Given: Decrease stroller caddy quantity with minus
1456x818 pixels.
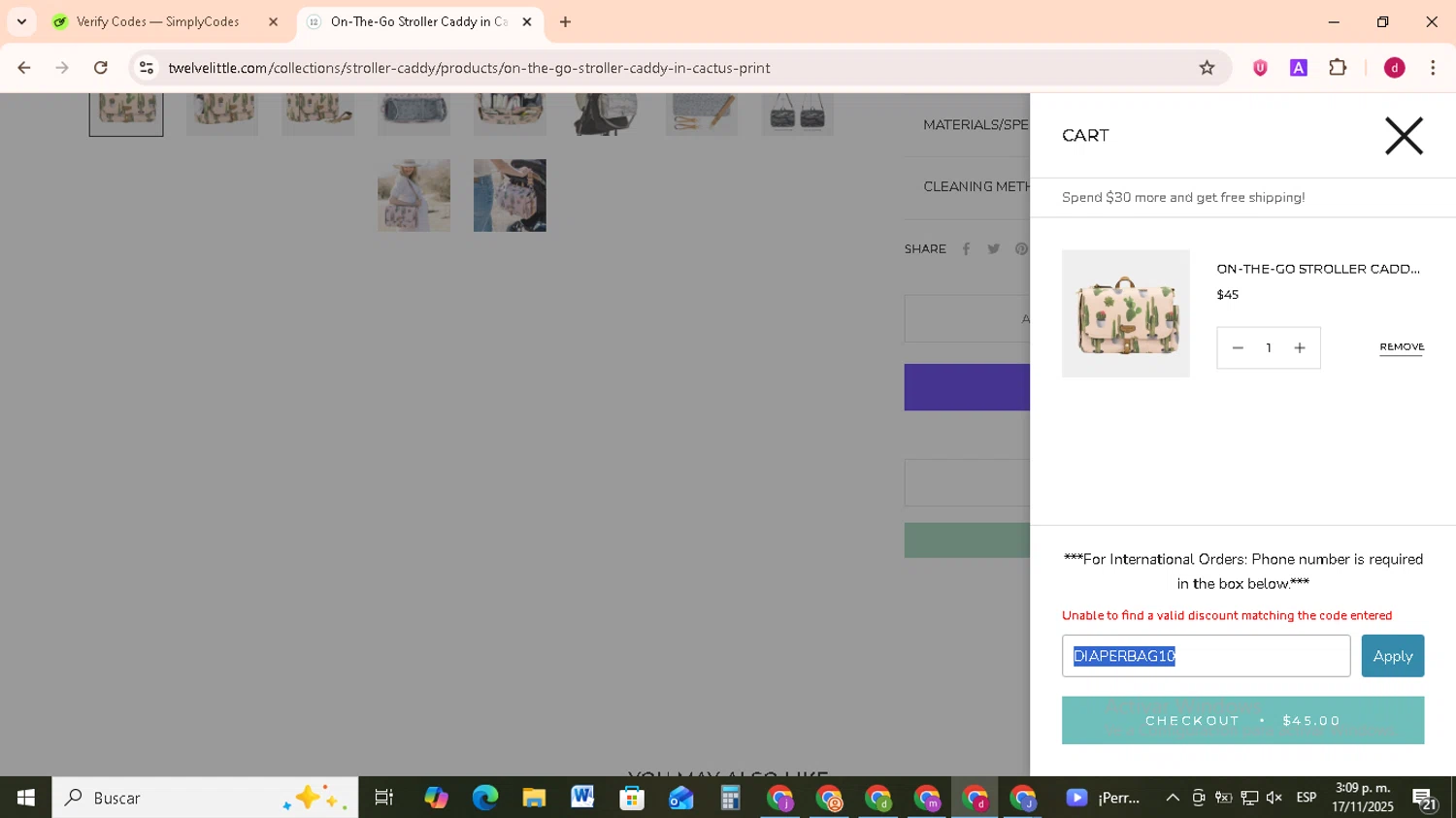Looking at the screenshot, I should (1238, 348).
